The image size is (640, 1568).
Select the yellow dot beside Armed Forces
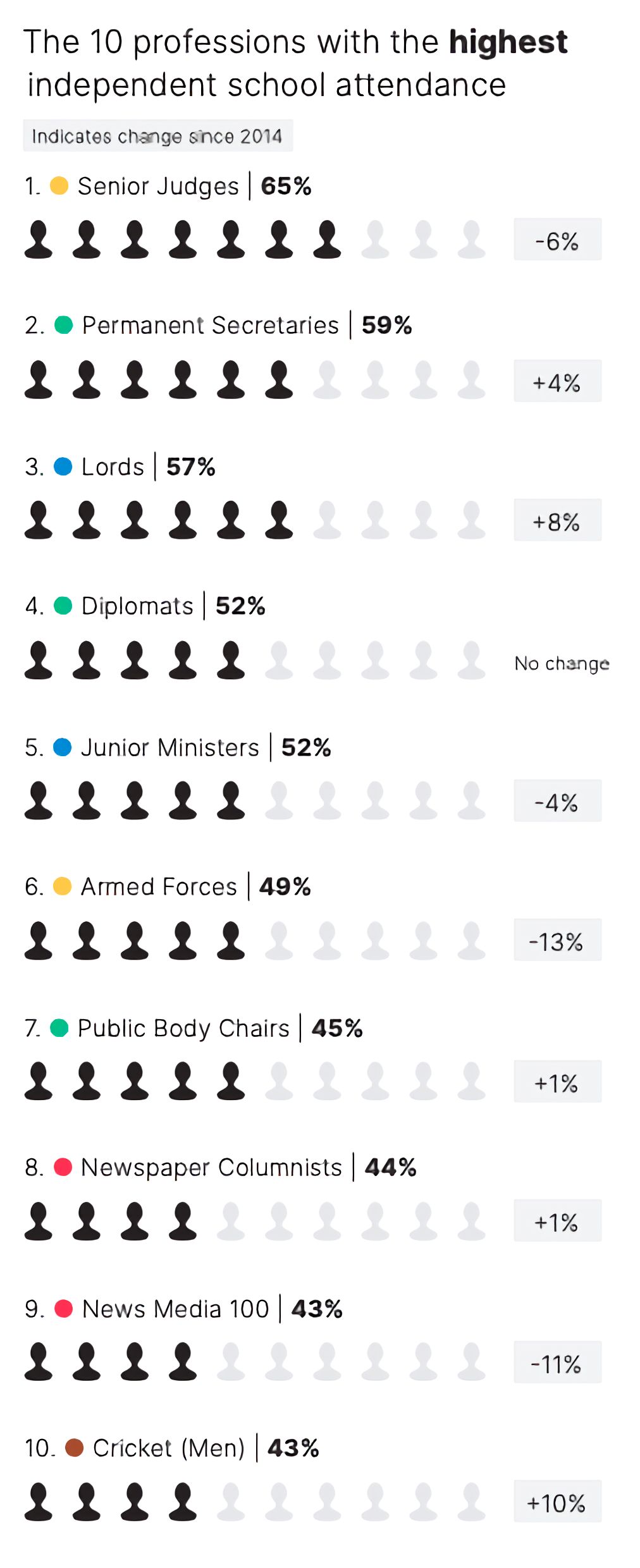(x=62, y=886)
